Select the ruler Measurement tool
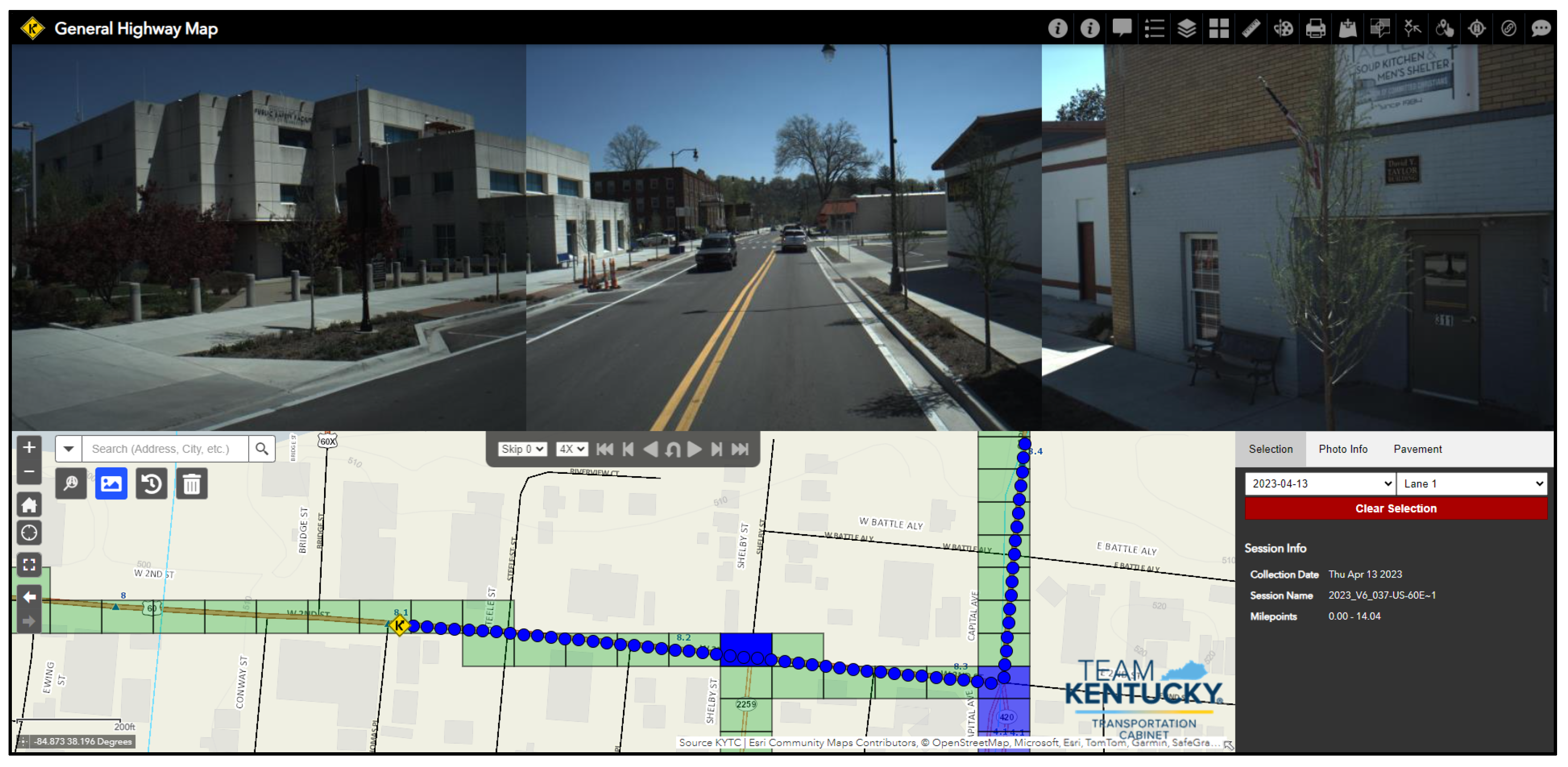The width and height of the screenshot is (1568, 767). (1251, 29)
